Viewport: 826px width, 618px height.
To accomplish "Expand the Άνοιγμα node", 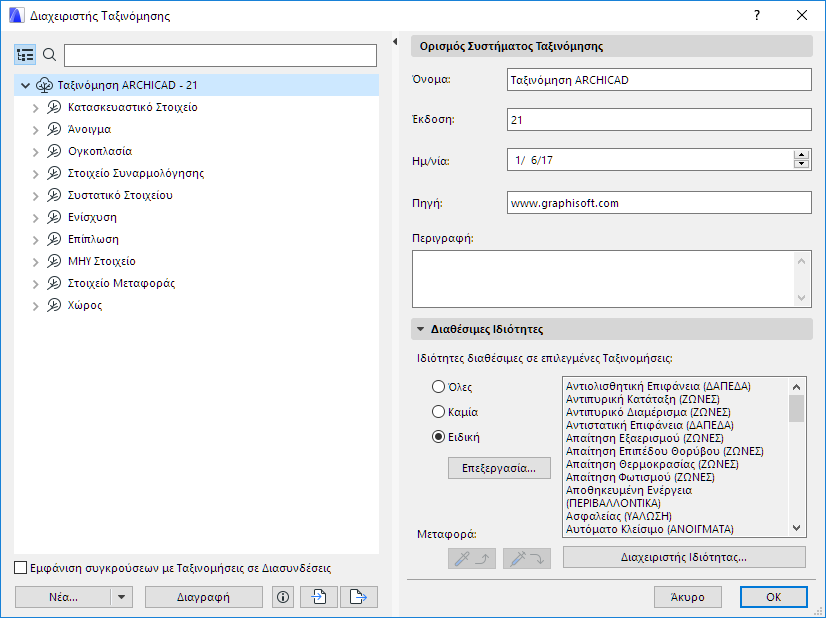I will [35, 130].
